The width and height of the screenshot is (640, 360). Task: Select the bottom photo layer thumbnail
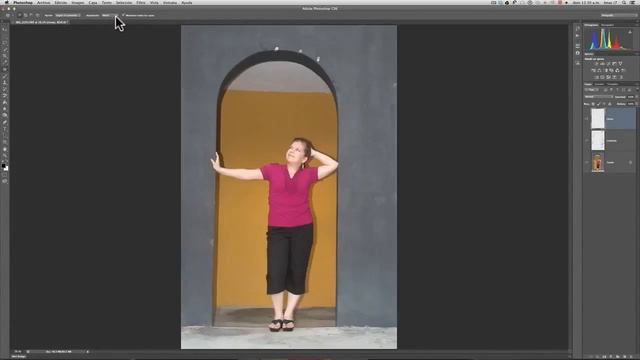(598, 162)
